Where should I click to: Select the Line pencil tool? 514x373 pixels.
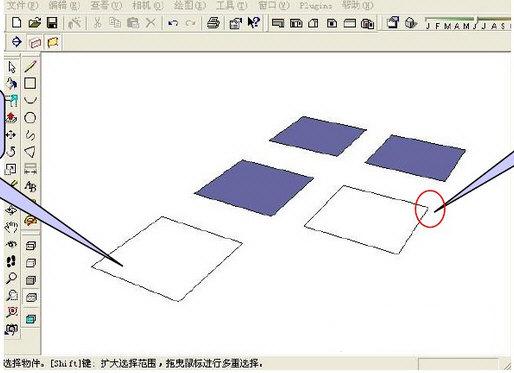(x=30, y=66)
